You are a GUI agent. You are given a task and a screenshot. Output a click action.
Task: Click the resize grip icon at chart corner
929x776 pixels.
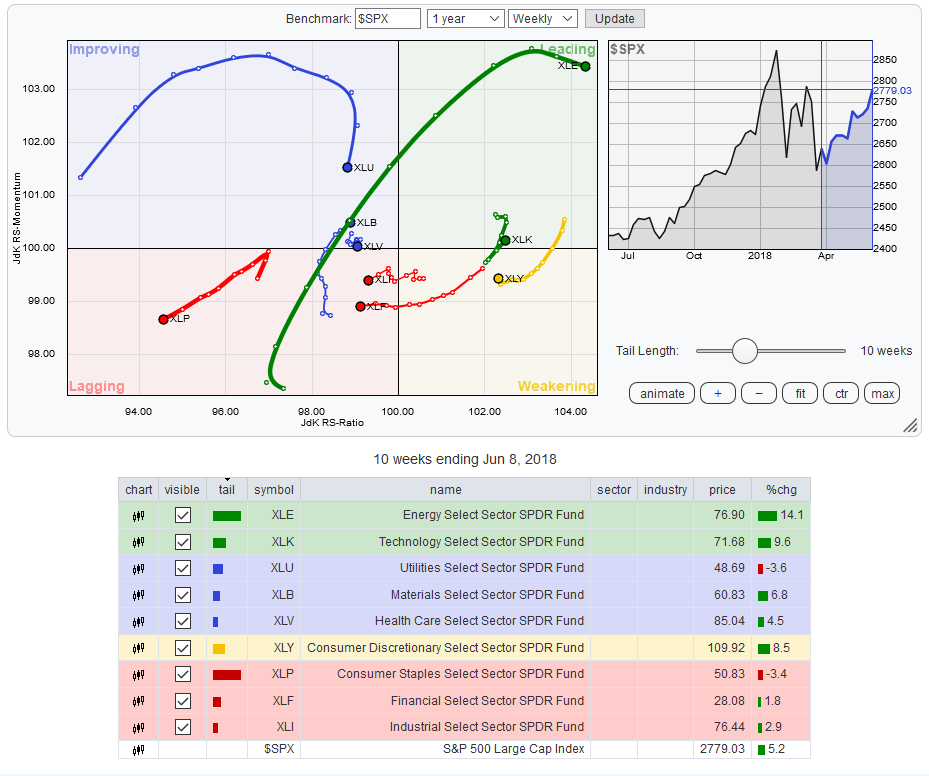coord(910,425)
